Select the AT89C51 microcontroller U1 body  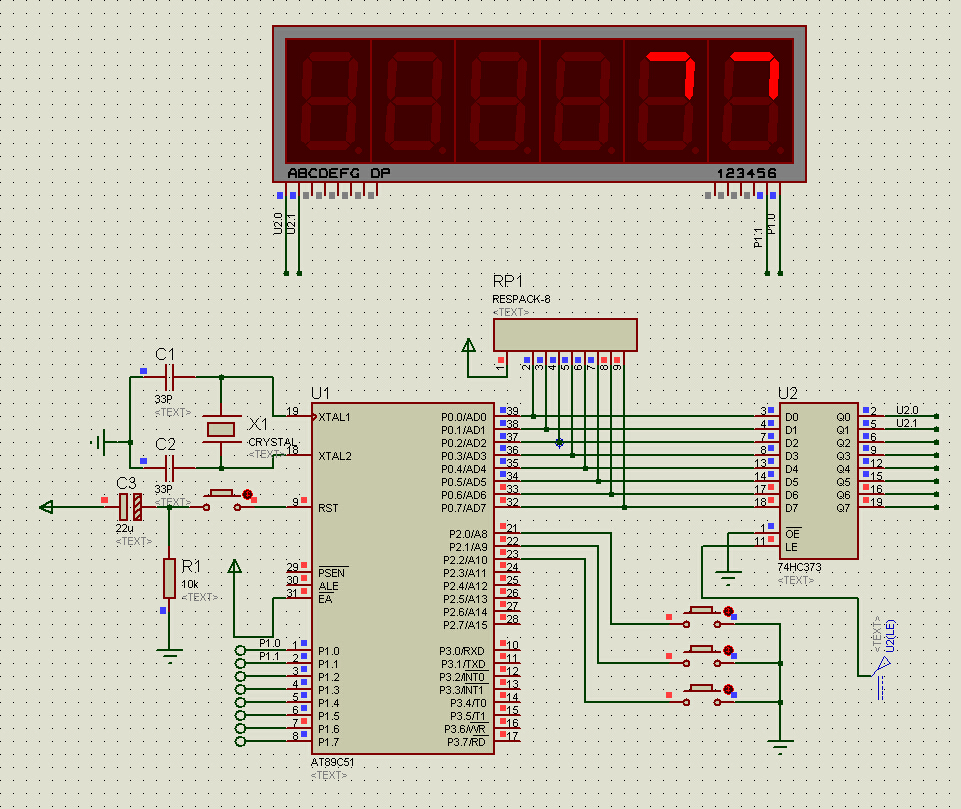pyautogui.click(x=403, y=578)
